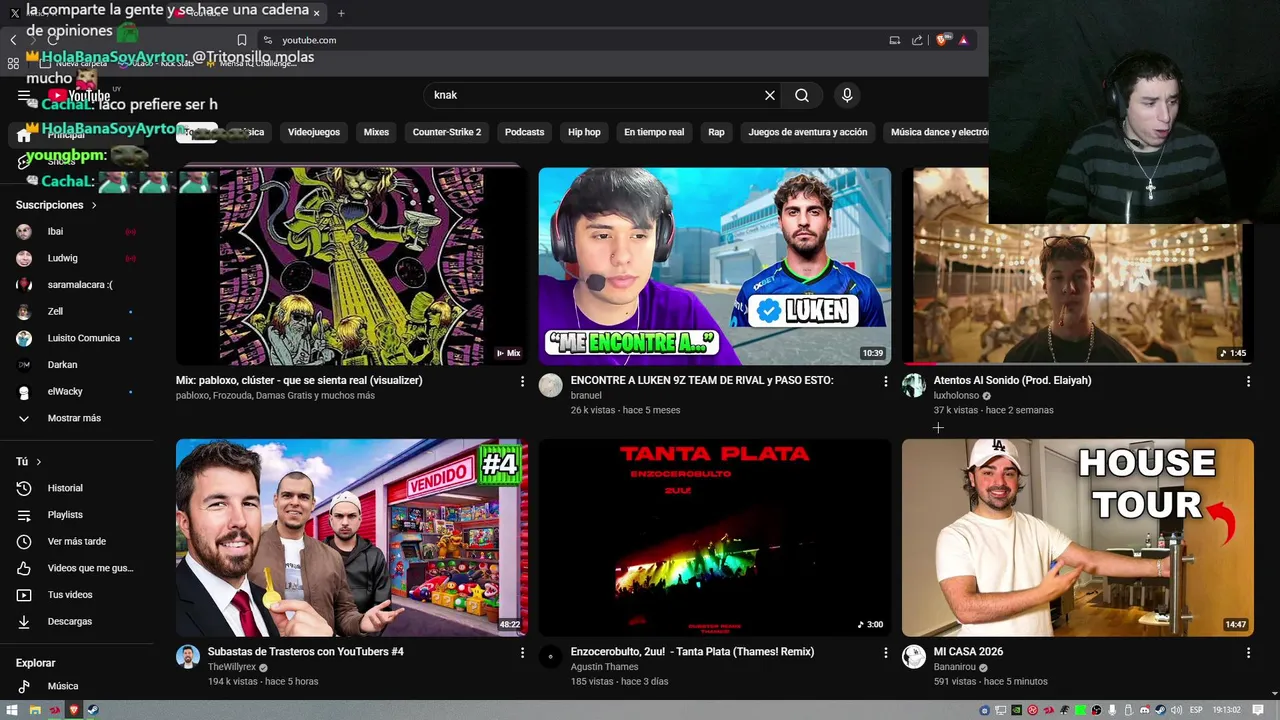Select the Mixes filter chip
Viewport: 1280px width, 720px height.
376,132
